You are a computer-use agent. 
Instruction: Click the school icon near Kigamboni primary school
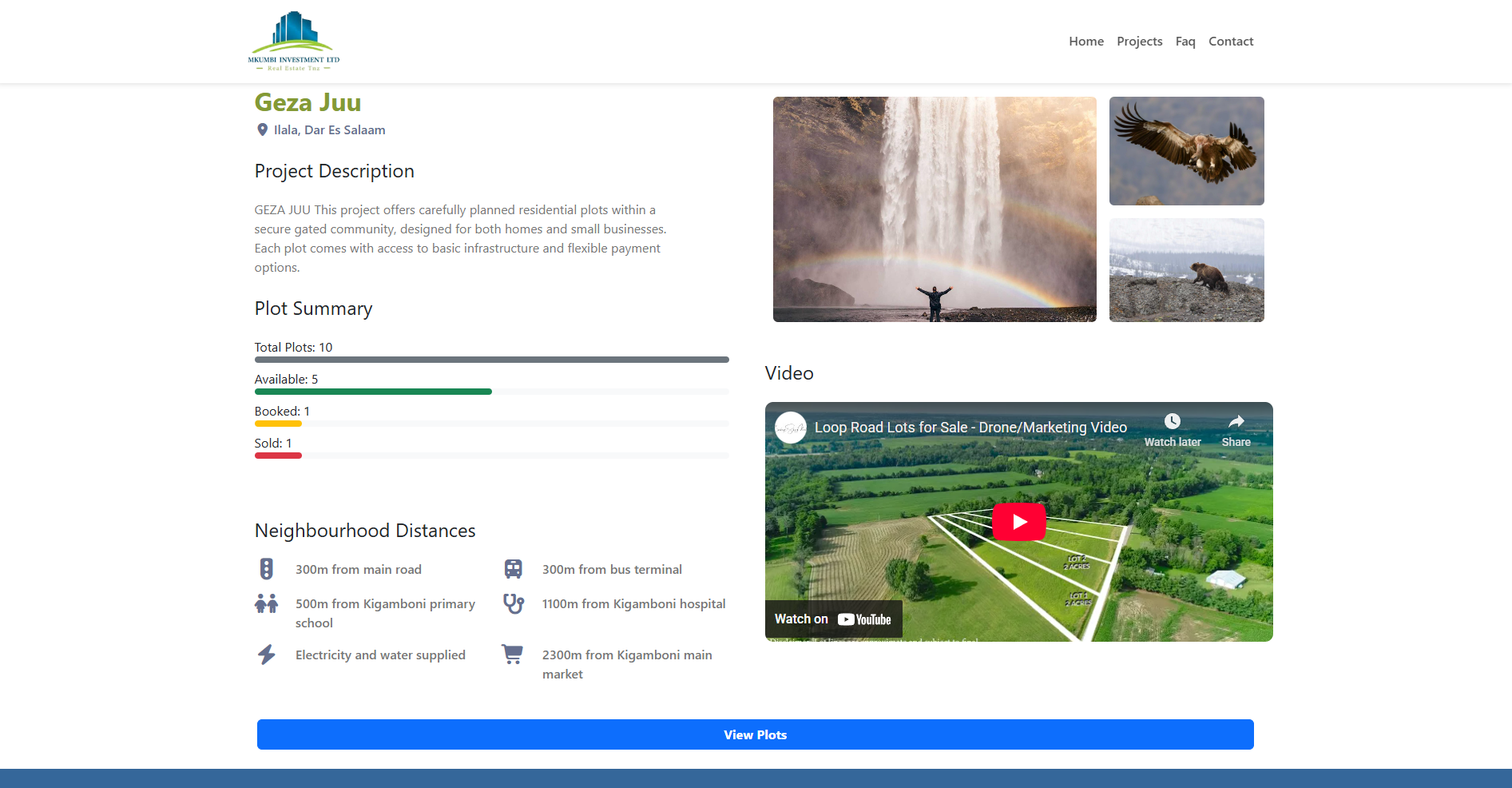[x=266, y=604]
